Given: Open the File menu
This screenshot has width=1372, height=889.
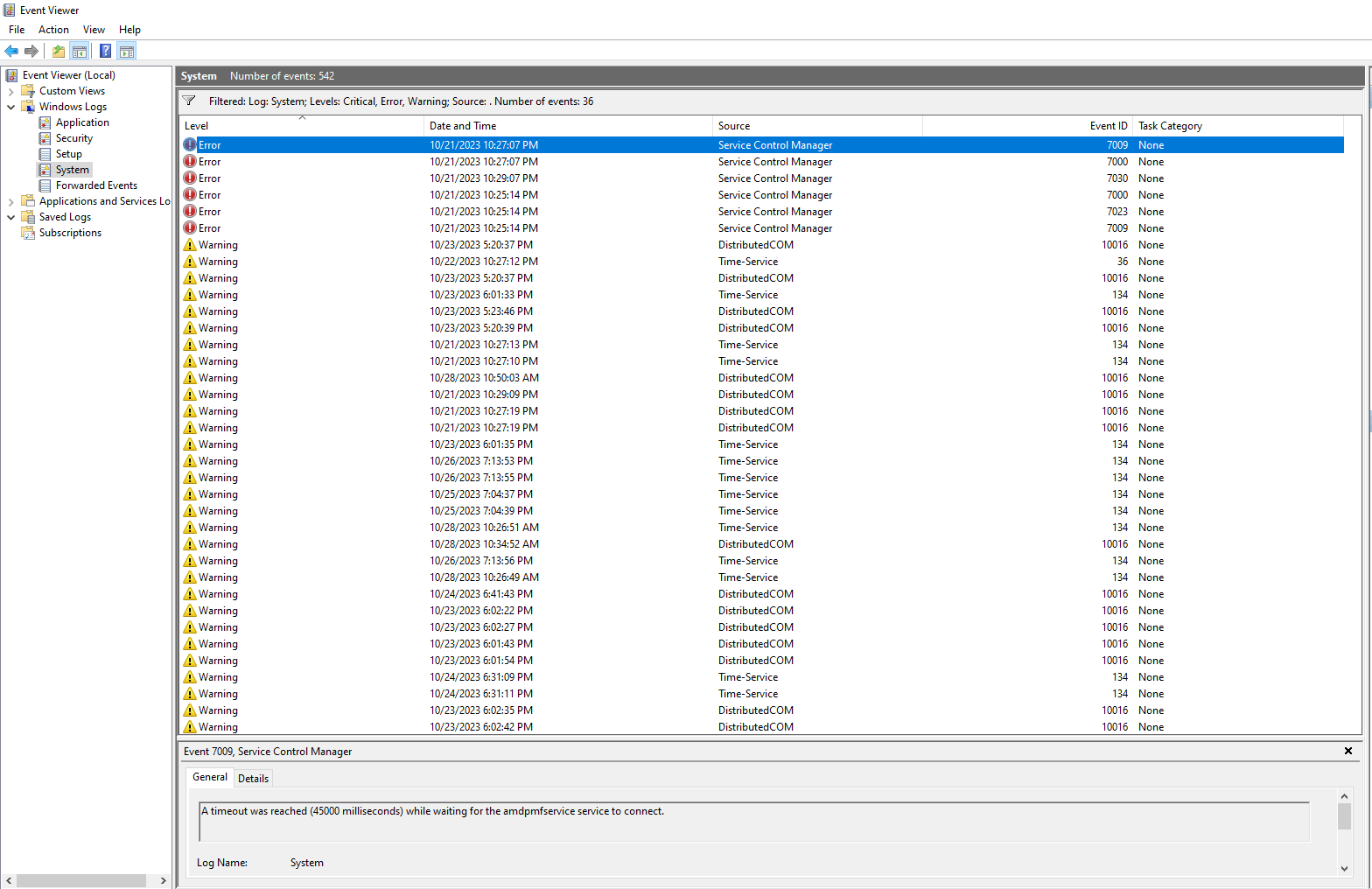Looking at the screenshot, I should (x=17, y=30).
